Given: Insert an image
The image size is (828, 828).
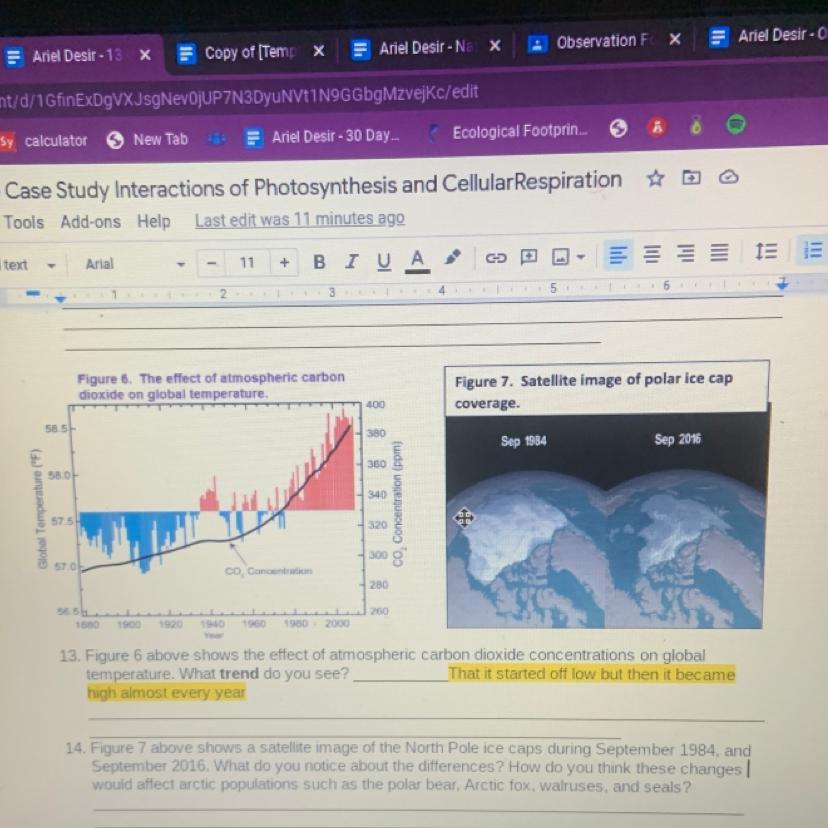Looking at the screenshot, I should click(560, 257).
